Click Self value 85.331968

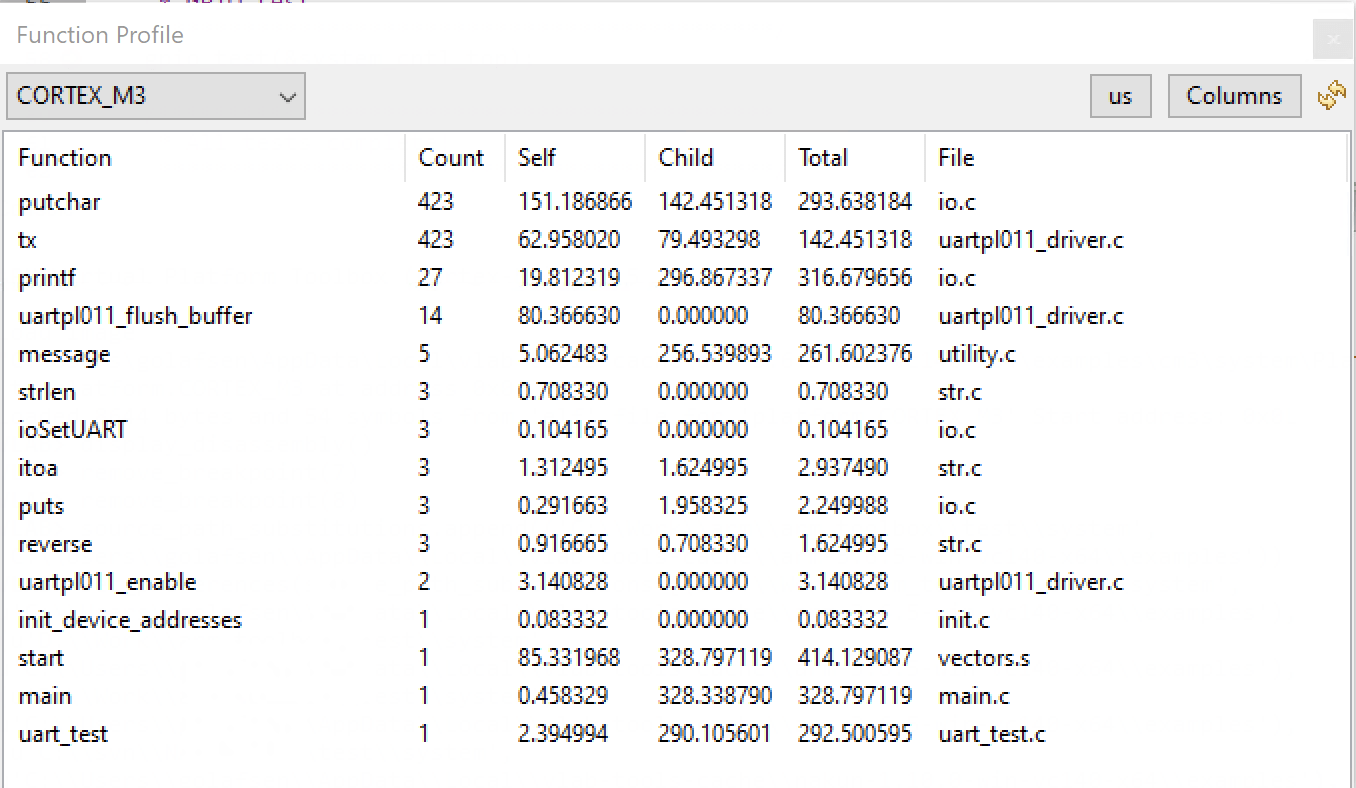(x=569, y=658)
